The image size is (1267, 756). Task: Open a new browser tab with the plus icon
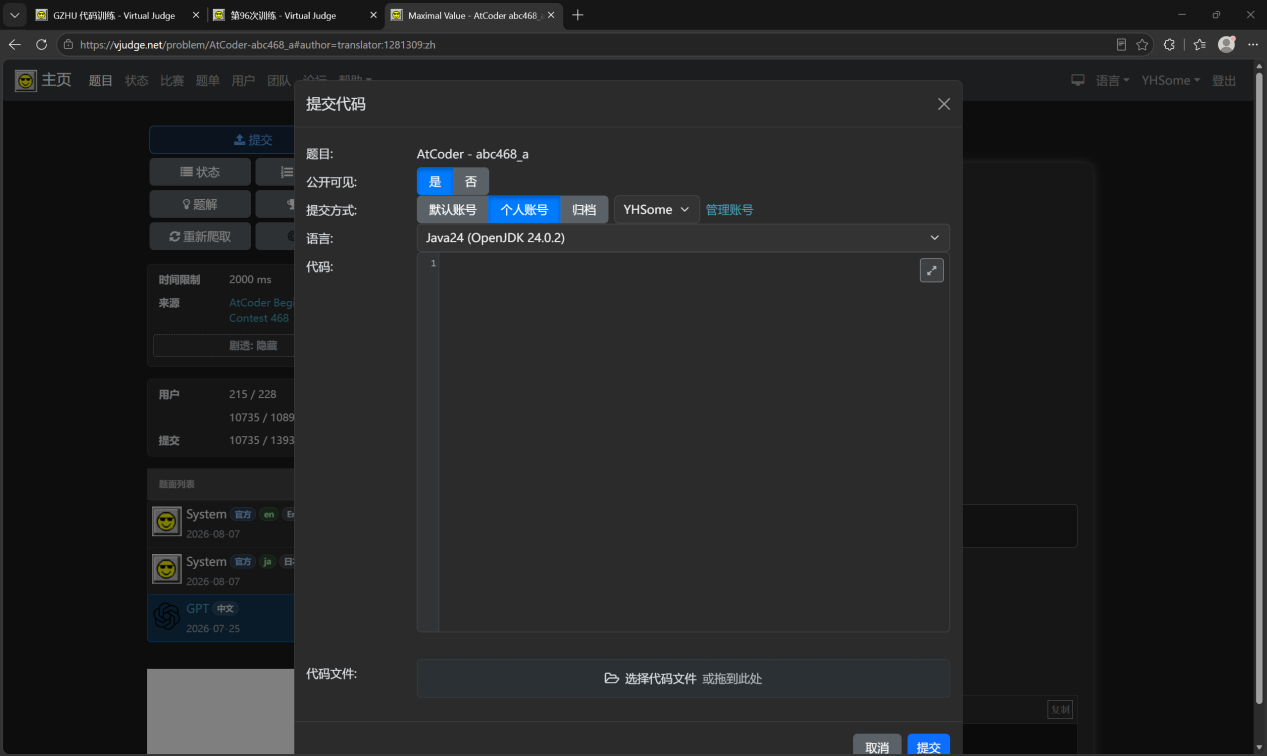[577, 15]
